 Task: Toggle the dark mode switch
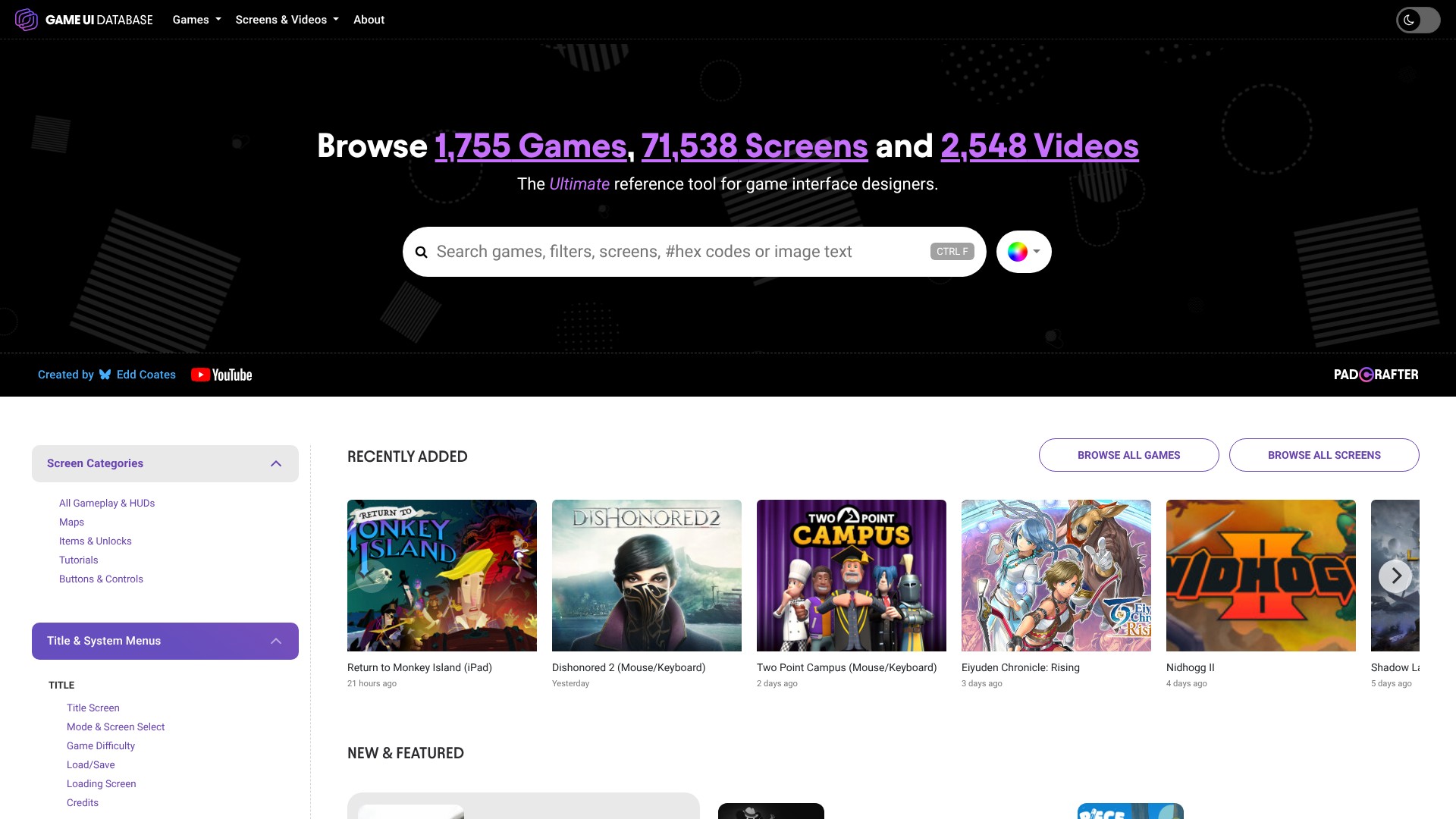[1417, 20]
